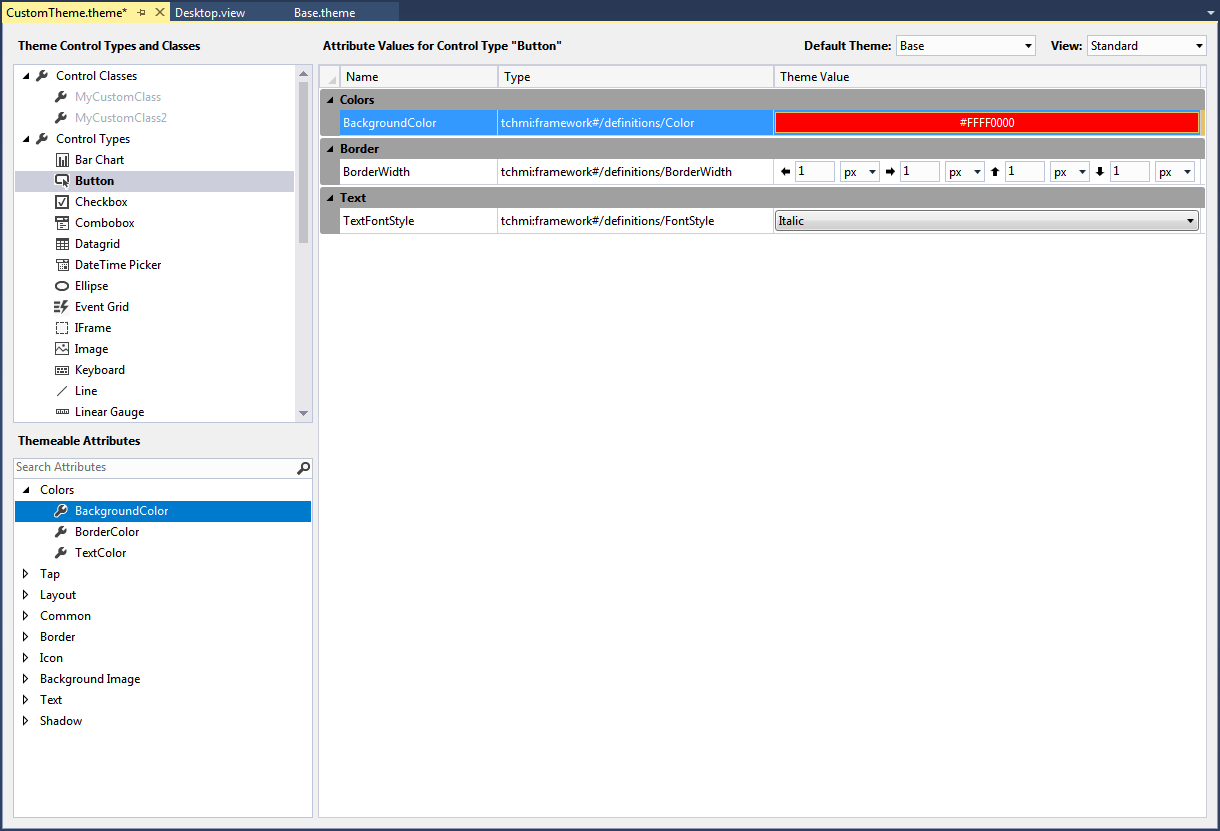
Task: Click the wrench icon beside BorderColor
Action: pyautogui.click(x=61, y=532)
